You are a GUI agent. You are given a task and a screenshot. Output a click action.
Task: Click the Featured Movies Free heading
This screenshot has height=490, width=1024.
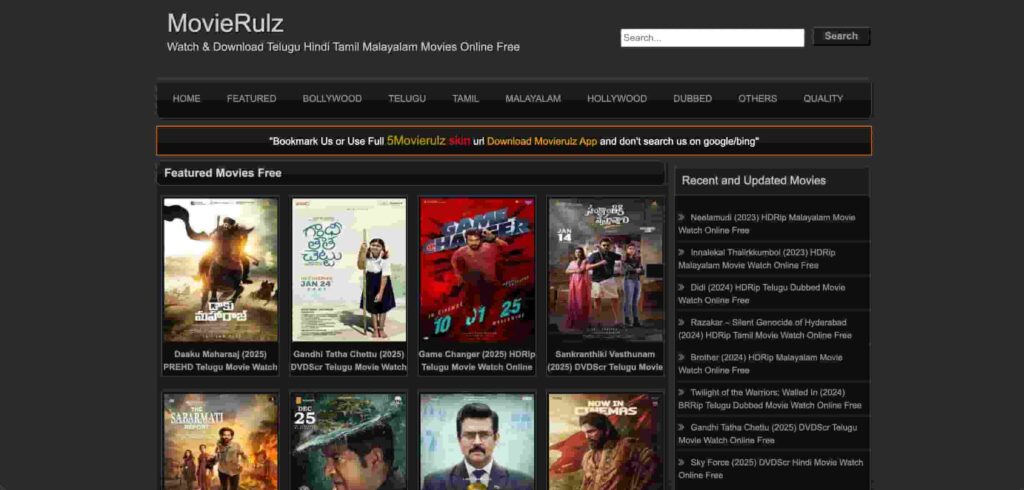(x=223, y=173)
